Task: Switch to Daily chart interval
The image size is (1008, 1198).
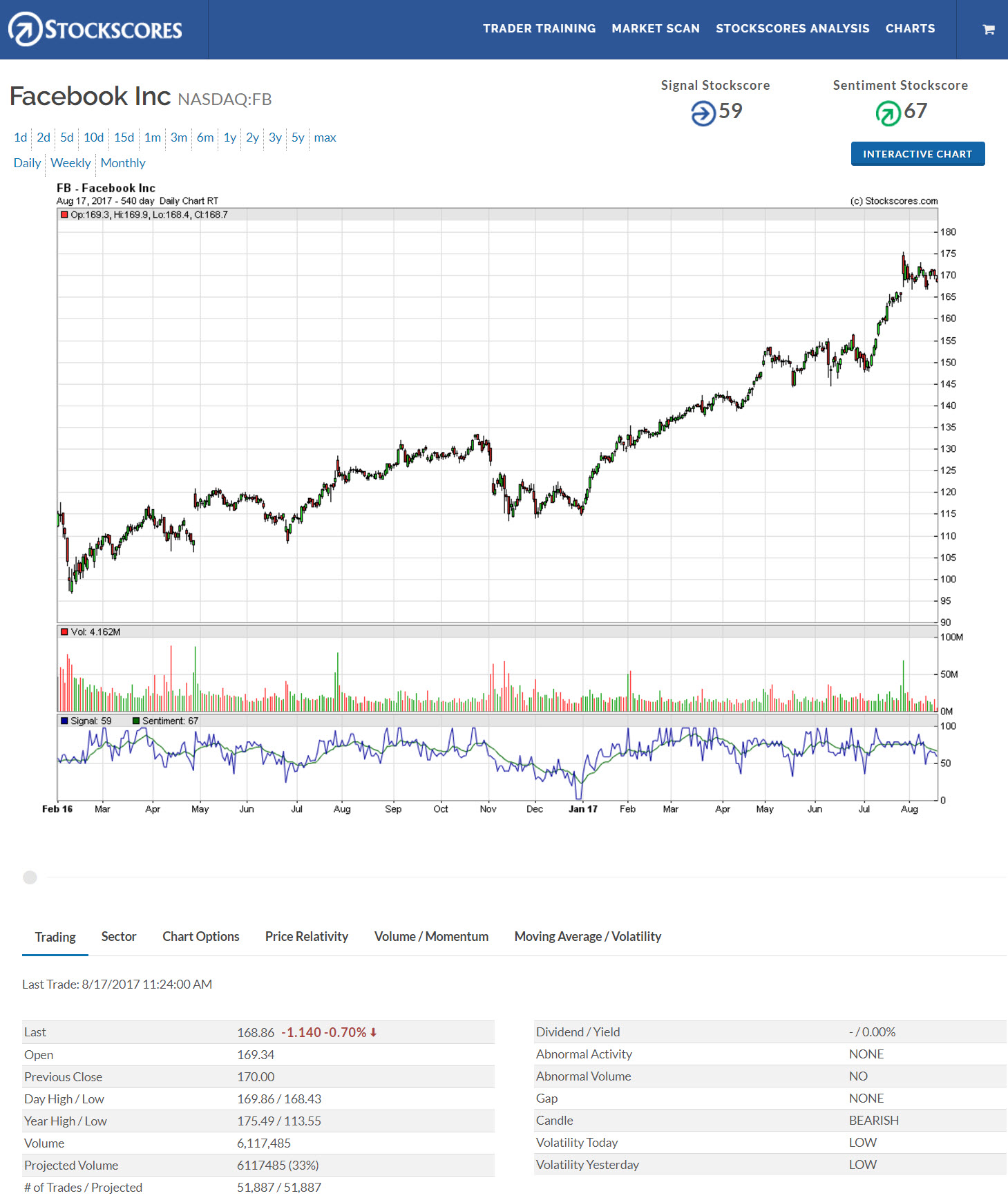Action: click(27, 163)
